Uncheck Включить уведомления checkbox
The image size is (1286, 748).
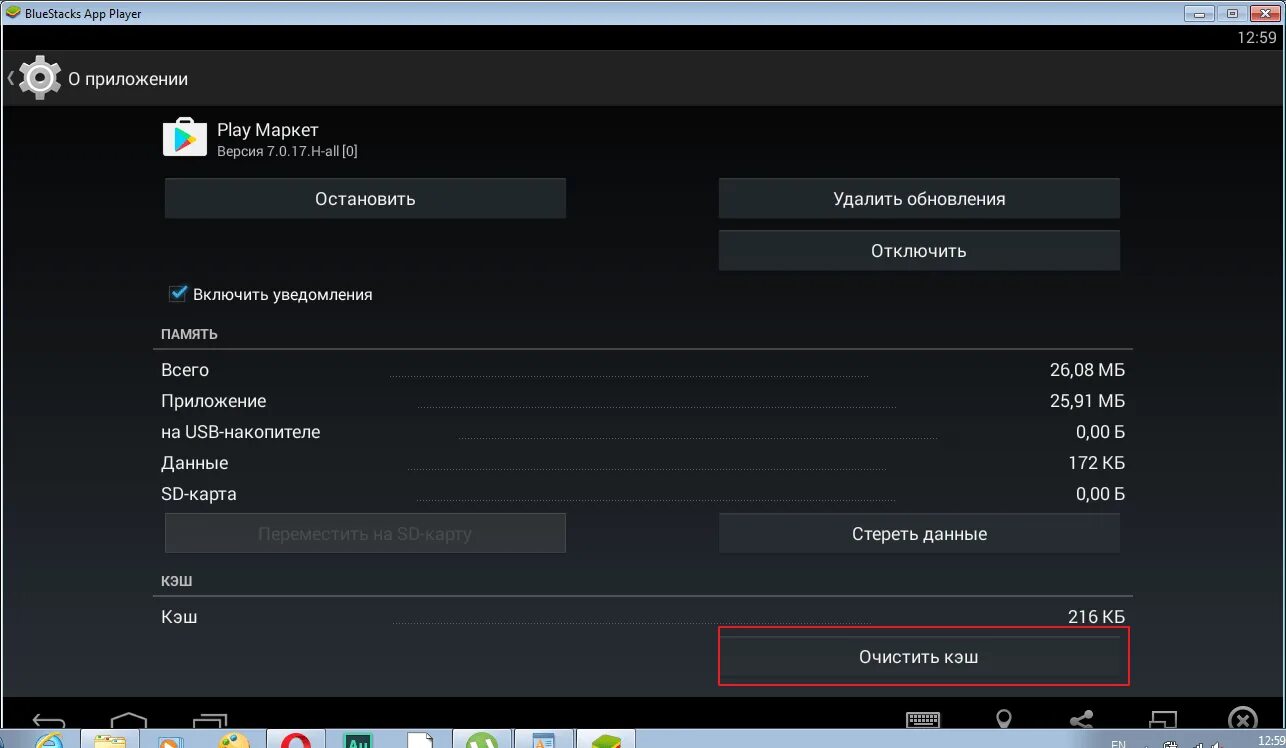pos(178,294)
